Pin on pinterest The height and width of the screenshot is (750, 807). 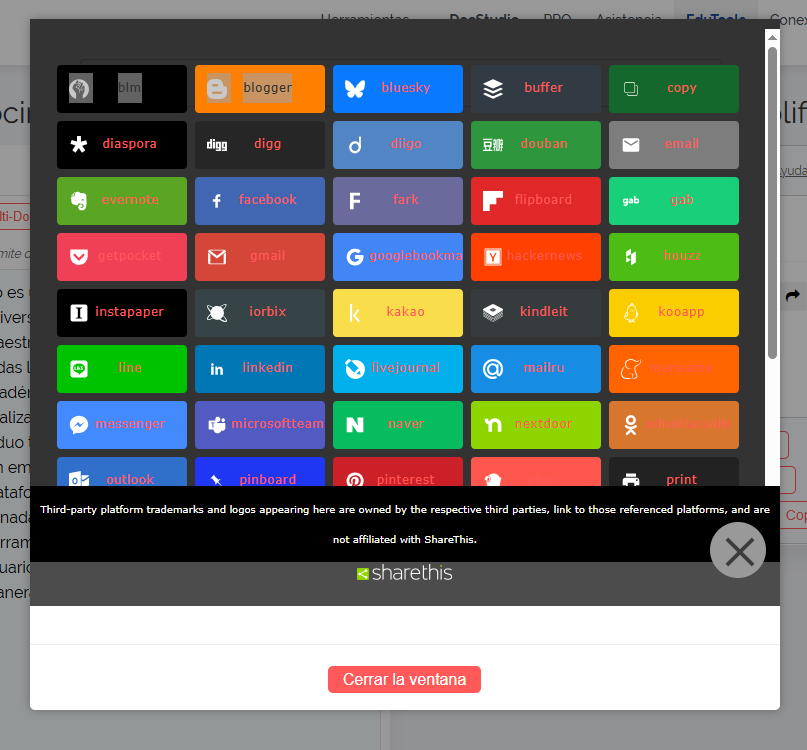pyautogui.click(x=398, y=472)
